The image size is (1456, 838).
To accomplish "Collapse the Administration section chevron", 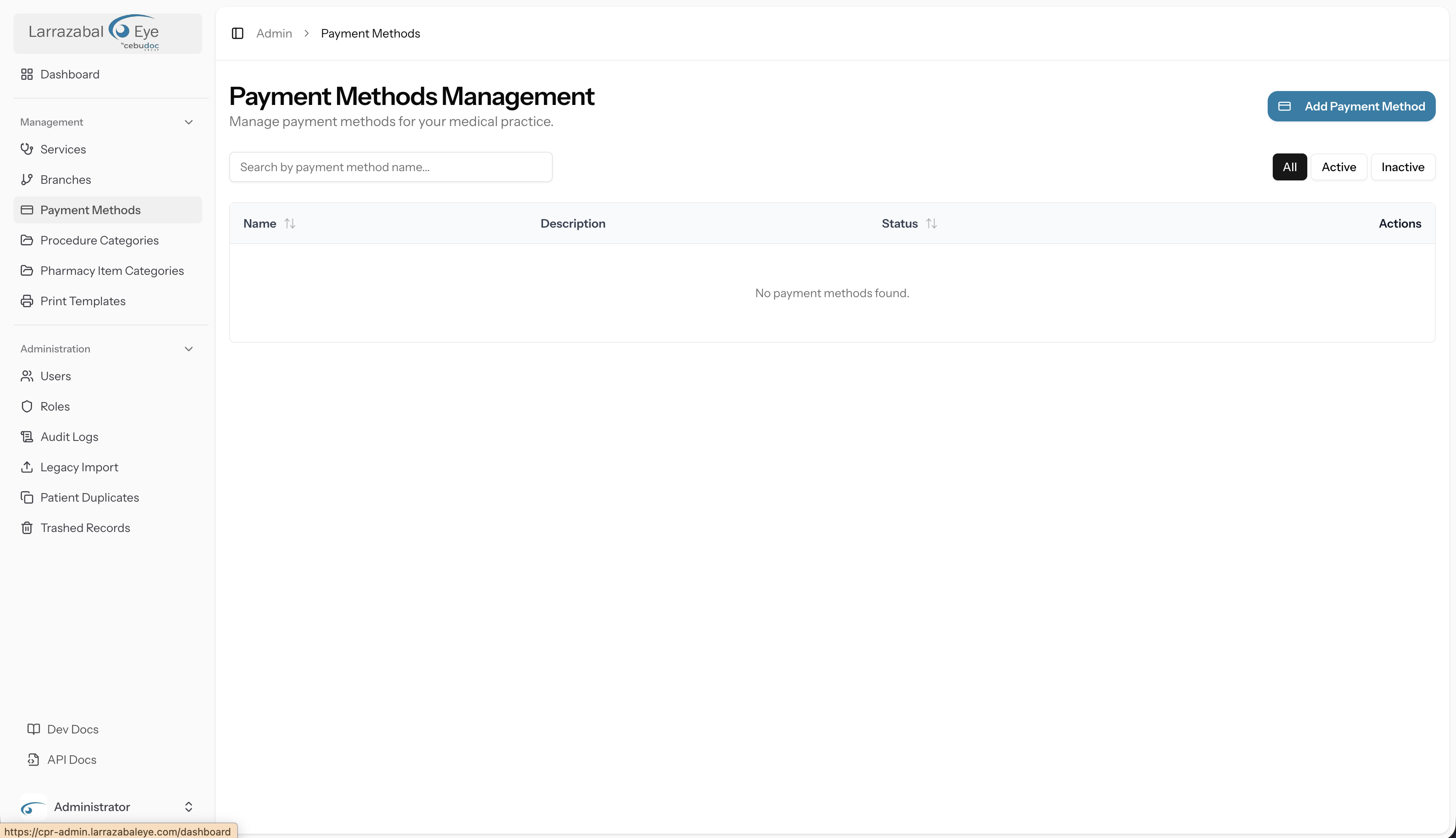I will point(189,349).
